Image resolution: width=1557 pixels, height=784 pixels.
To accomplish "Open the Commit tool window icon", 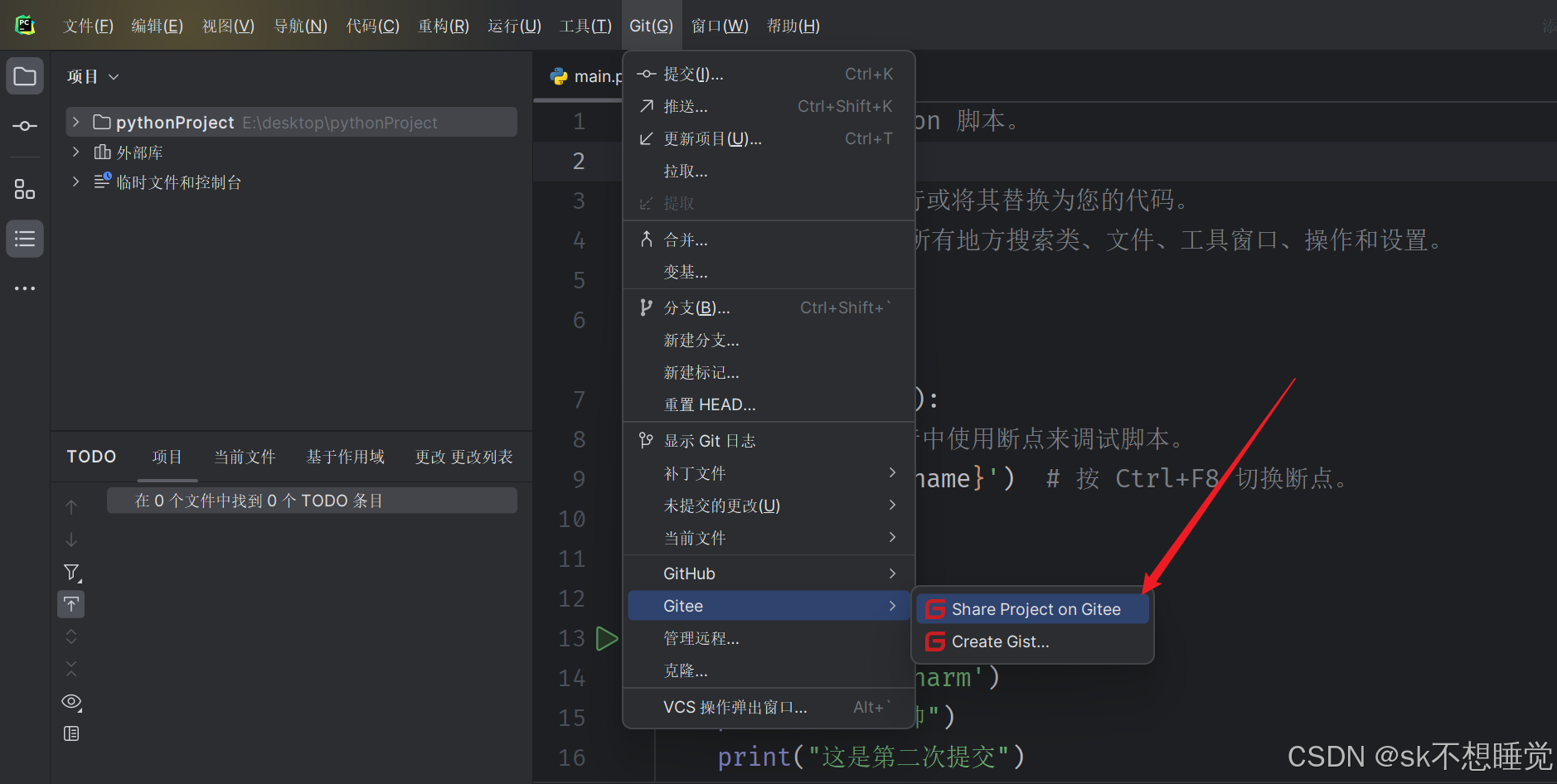I will pyautogui.click(x=25, y=126).
